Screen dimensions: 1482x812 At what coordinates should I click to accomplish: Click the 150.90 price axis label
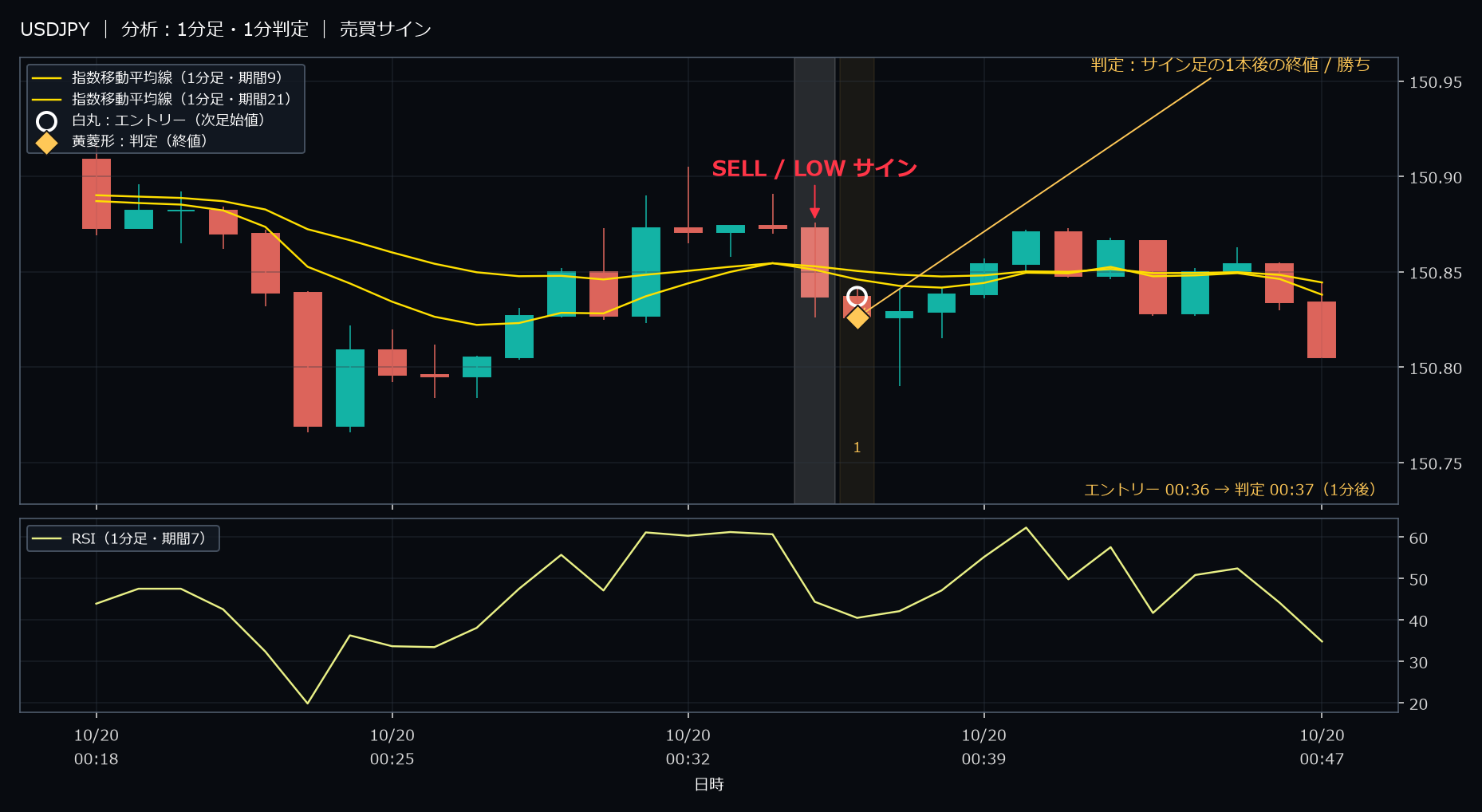[x=1436, y=178]
